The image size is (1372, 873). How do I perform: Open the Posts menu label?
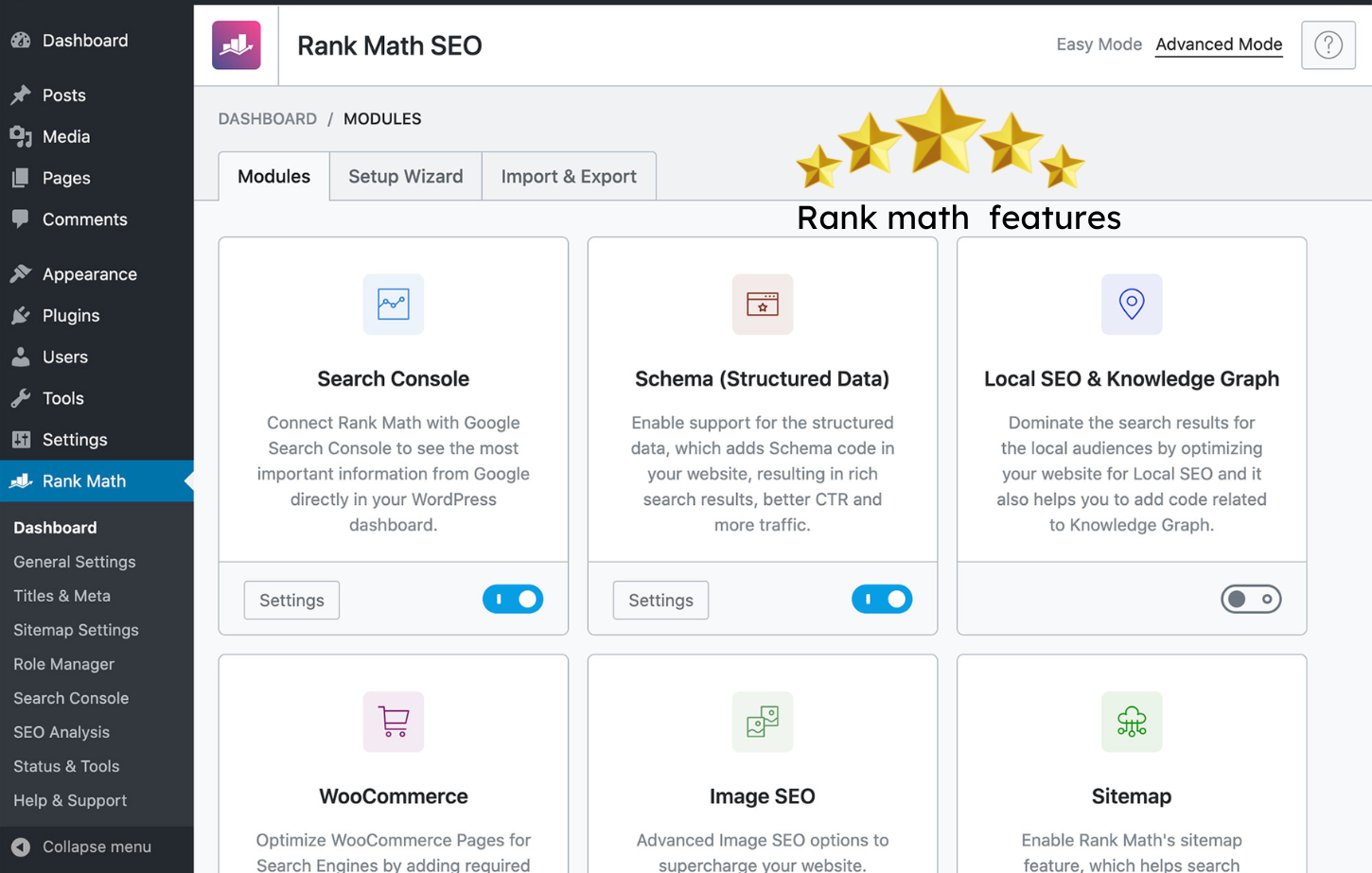[64, 95]
